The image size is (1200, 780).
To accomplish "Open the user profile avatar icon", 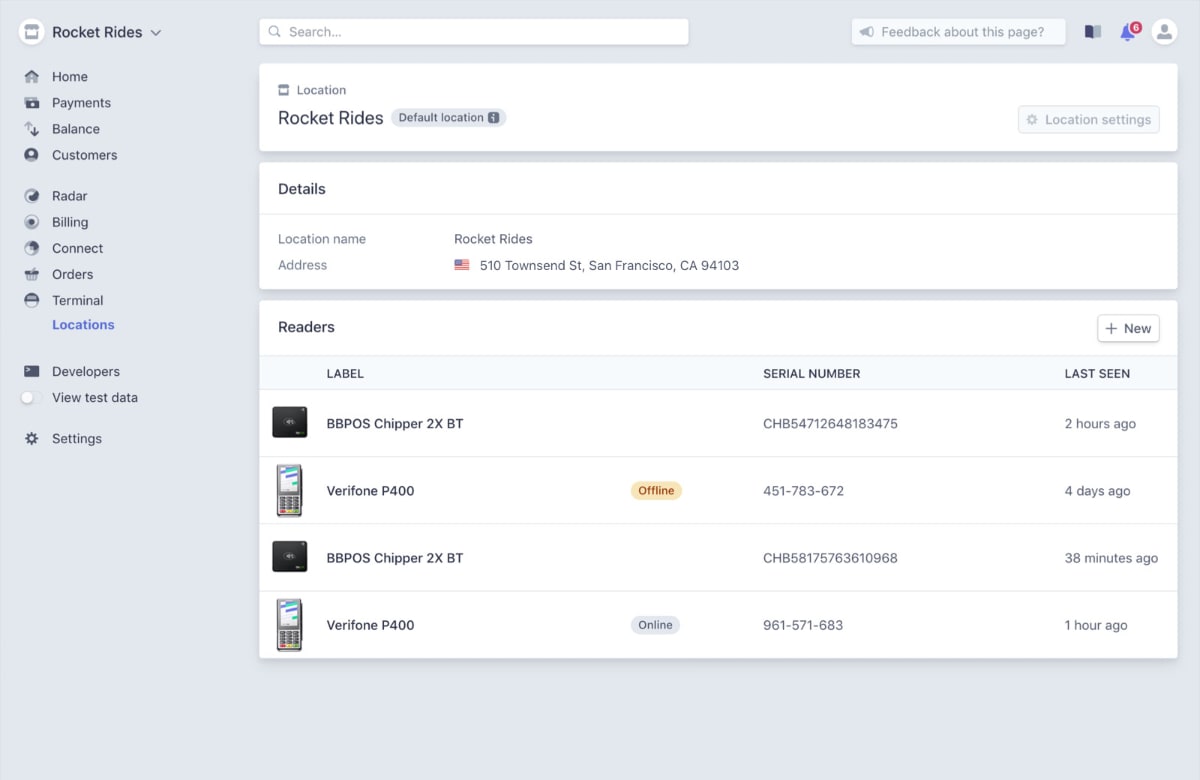I will (x=1164, y=32).
